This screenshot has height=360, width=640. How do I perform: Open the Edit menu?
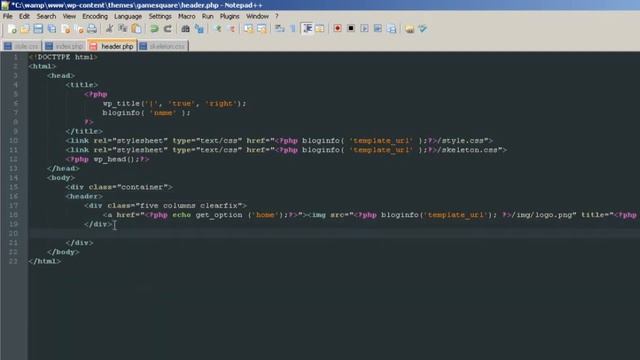24,16
